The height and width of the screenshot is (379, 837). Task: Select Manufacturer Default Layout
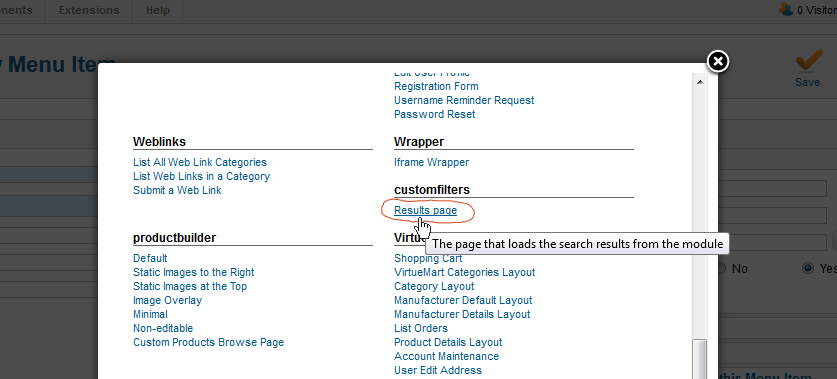click(x=463, y=300)
